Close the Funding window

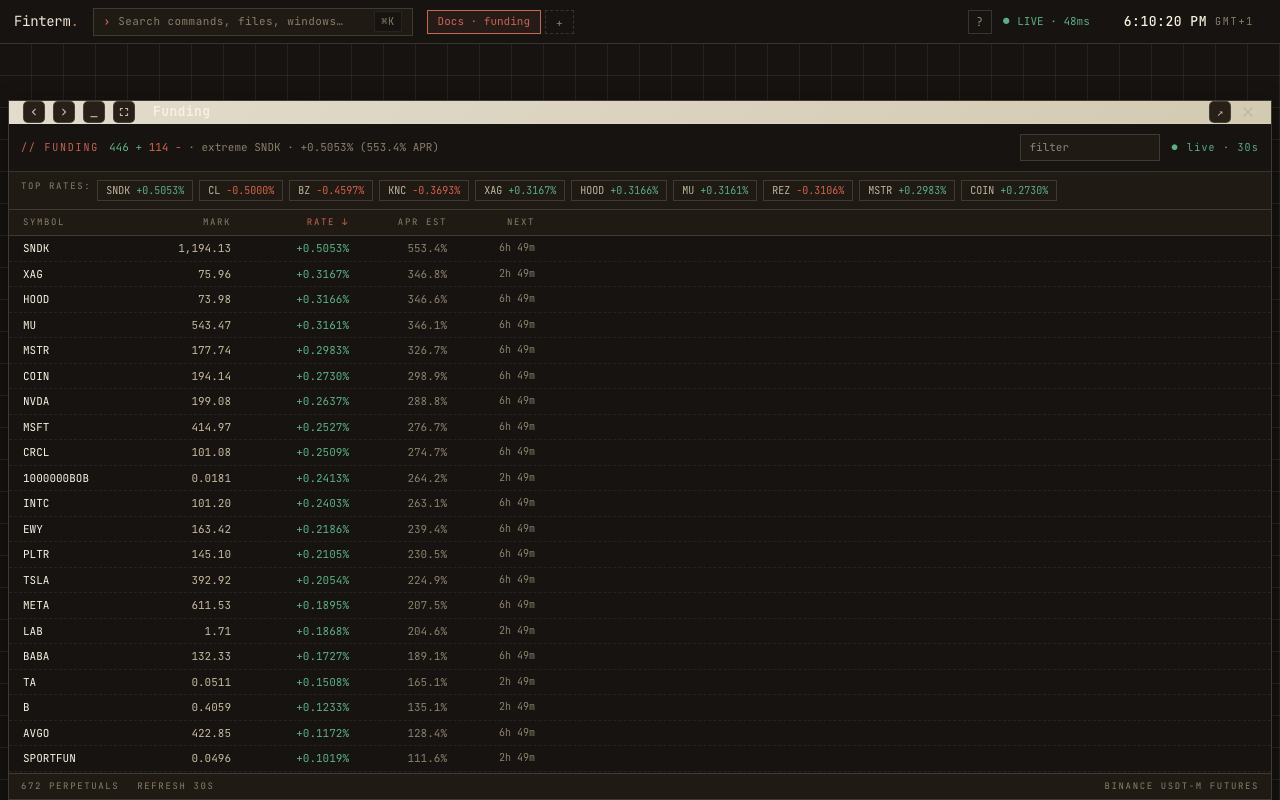(1248, 112)
